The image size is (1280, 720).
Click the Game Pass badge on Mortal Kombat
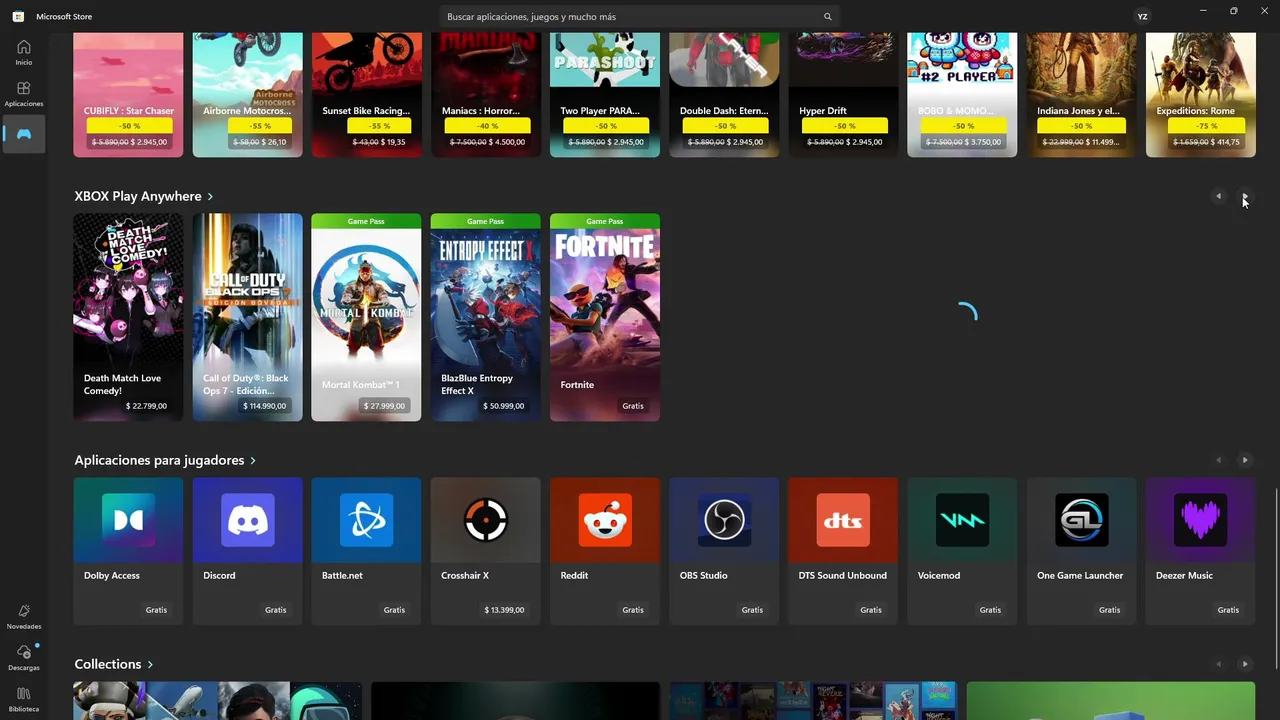pos(366,221)
